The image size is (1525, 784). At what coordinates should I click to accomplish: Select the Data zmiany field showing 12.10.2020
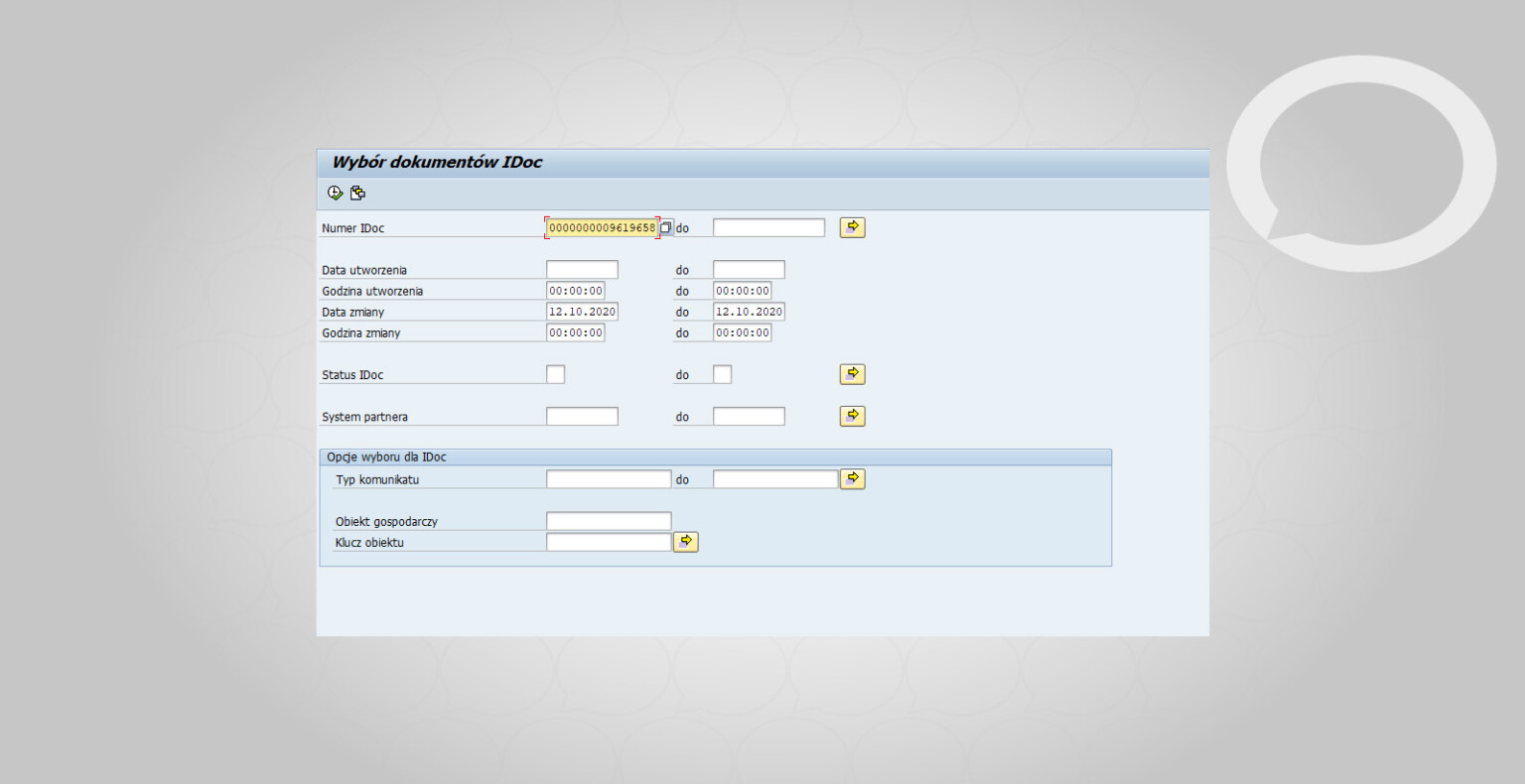[582, 311]
